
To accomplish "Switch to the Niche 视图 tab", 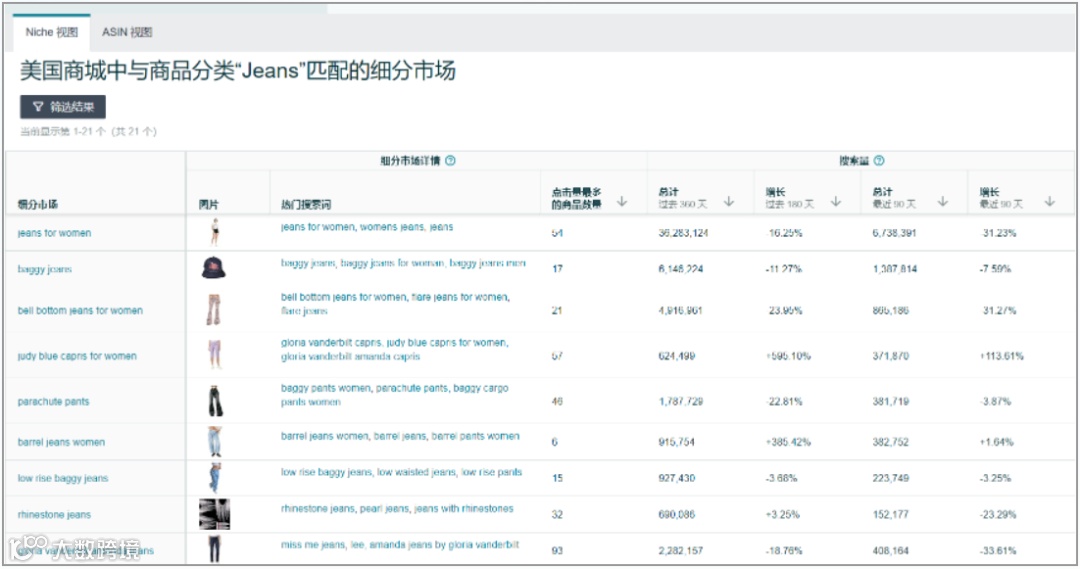I will [x=52, y=32].
